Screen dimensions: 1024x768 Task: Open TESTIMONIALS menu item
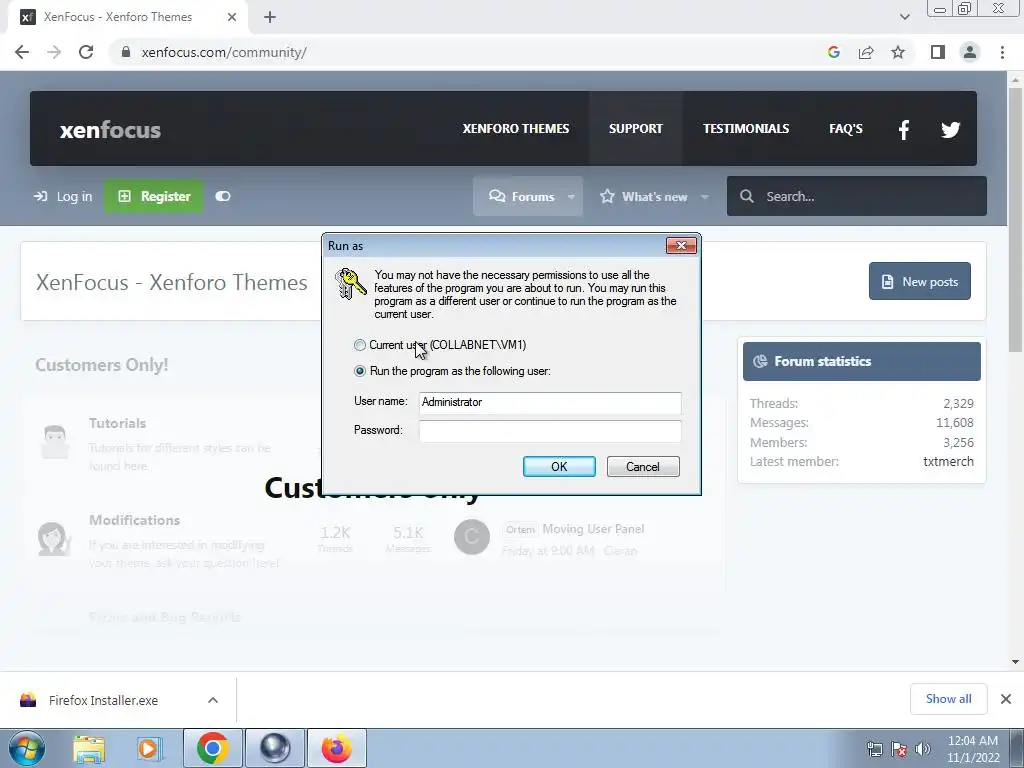(746, 129)
